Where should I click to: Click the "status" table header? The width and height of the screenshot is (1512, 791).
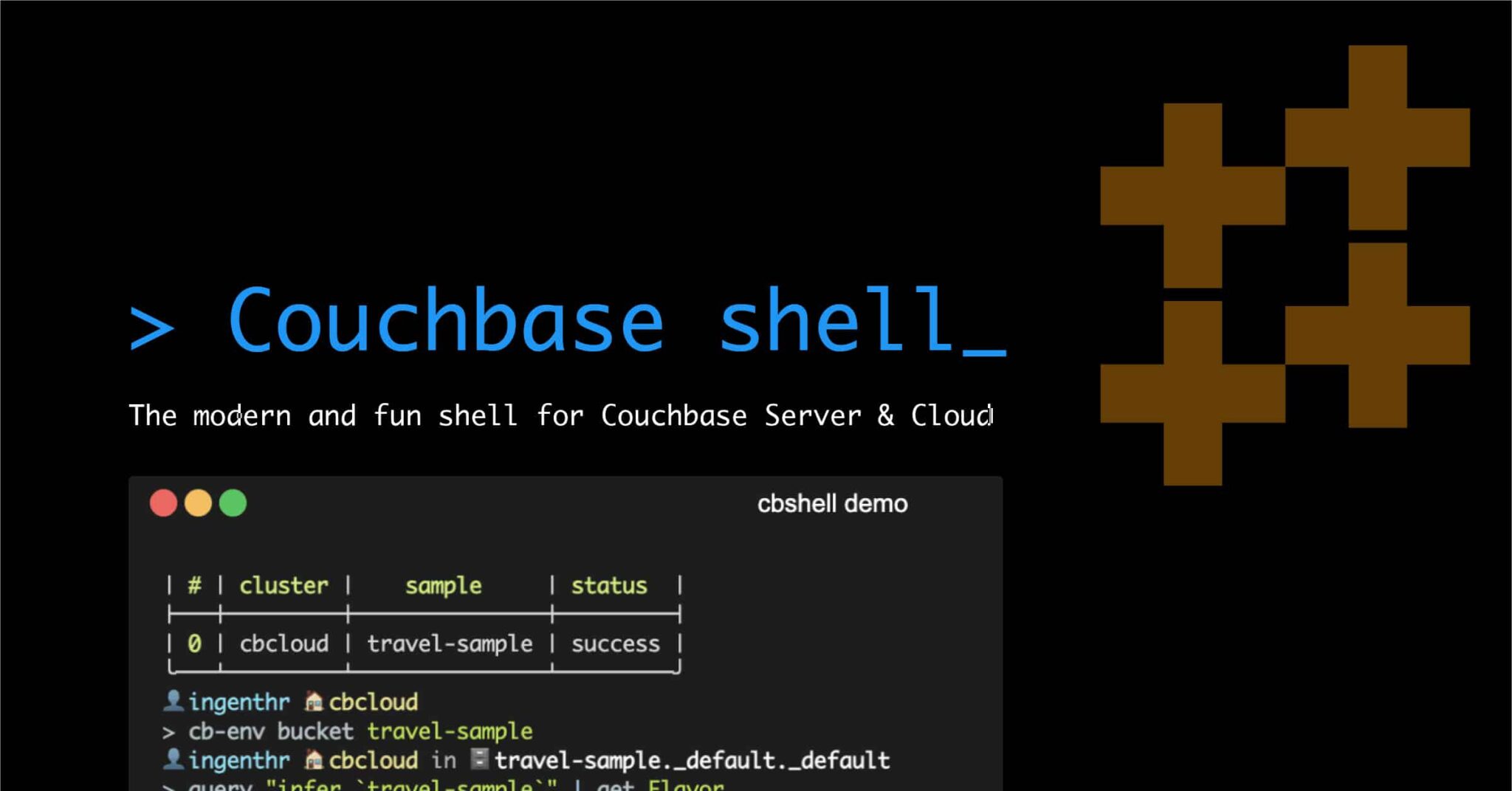tap(609, 586)
